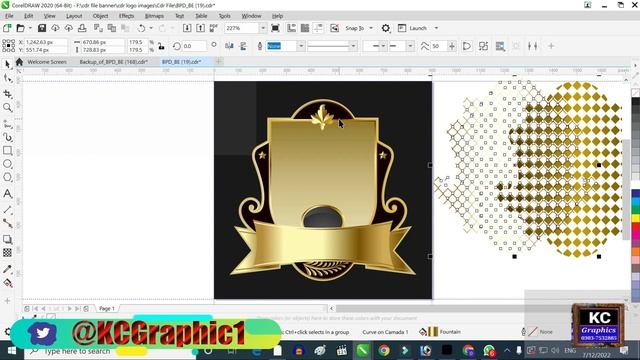640x360 pixels.
Task: Select the Drop Shadow tool
Action: tap(7, 240)
